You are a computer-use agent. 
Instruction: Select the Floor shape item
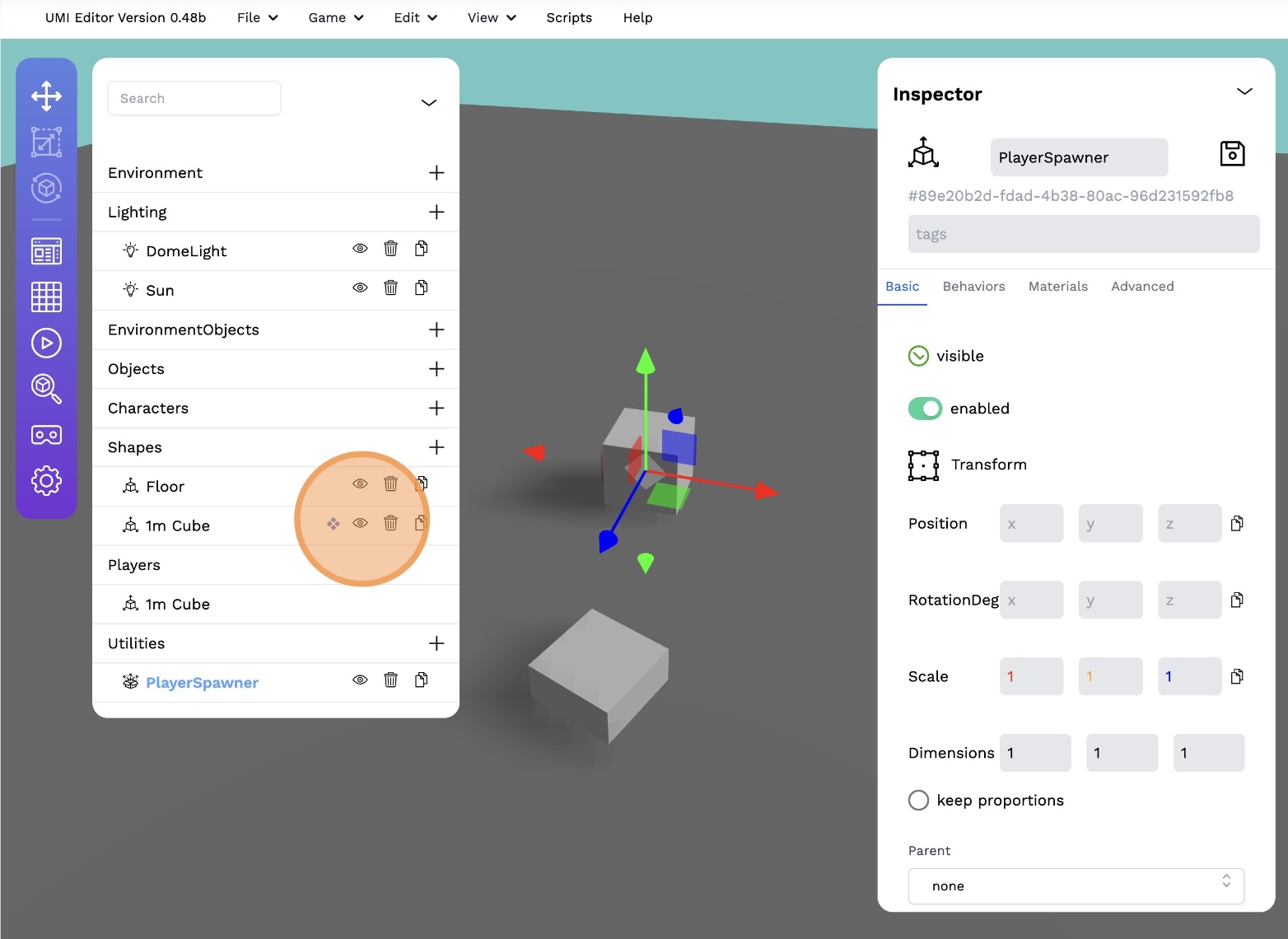click(165, 487)
